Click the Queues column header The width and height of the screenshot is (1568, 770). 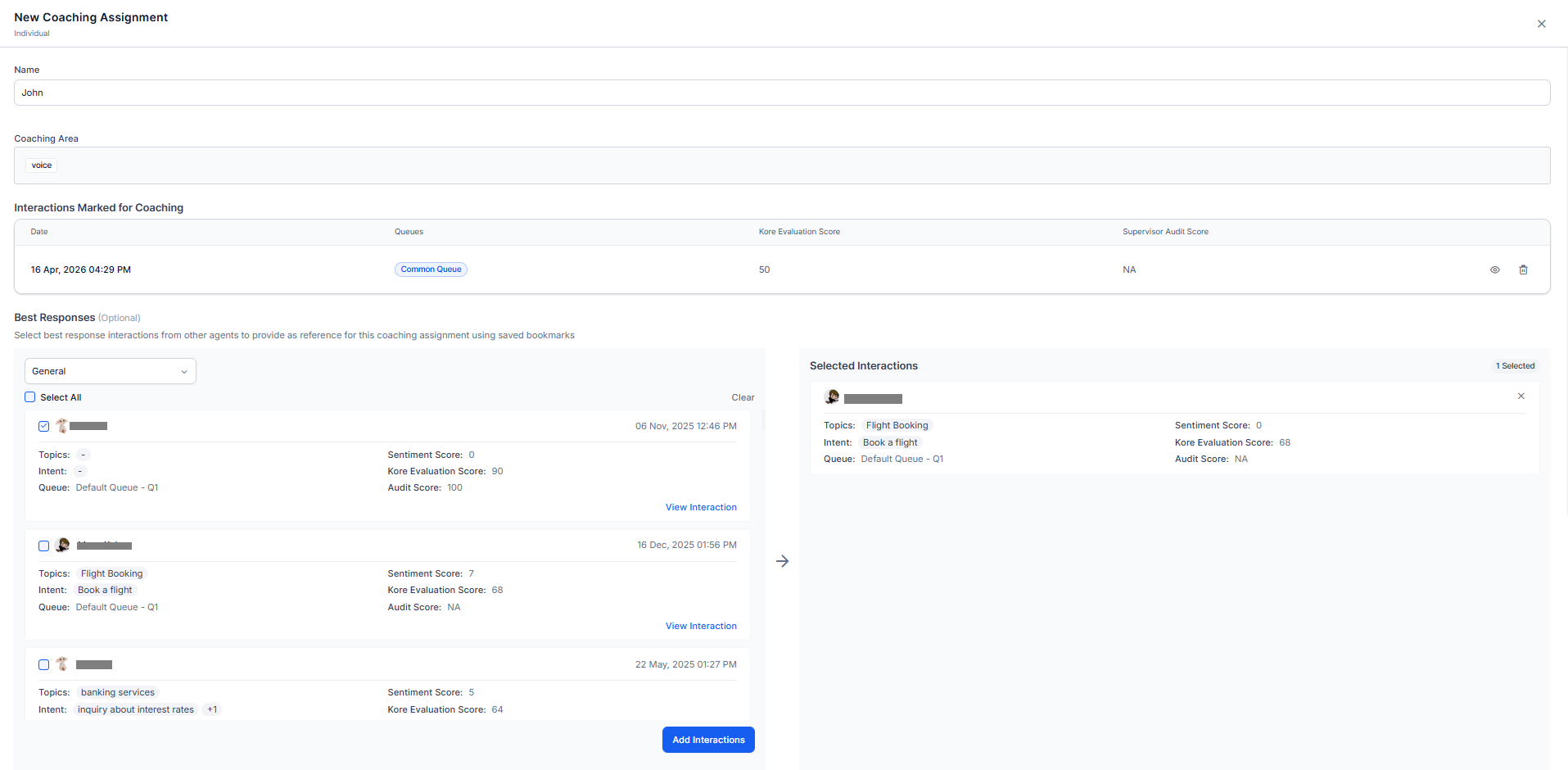click(409, 232)
